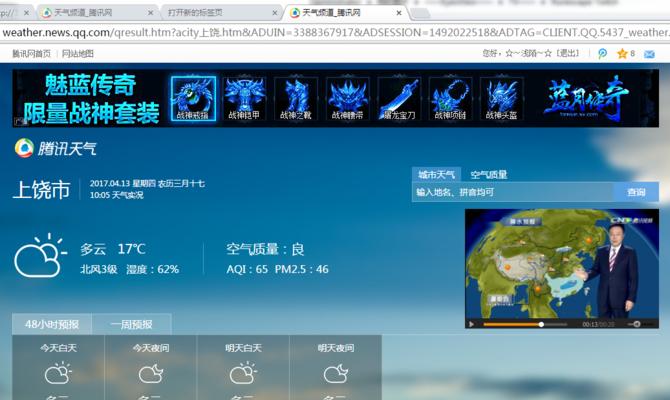670x400 pixels.
Task: Click the 明天夜间 forecast weather icon
Action: click(336, 373)
